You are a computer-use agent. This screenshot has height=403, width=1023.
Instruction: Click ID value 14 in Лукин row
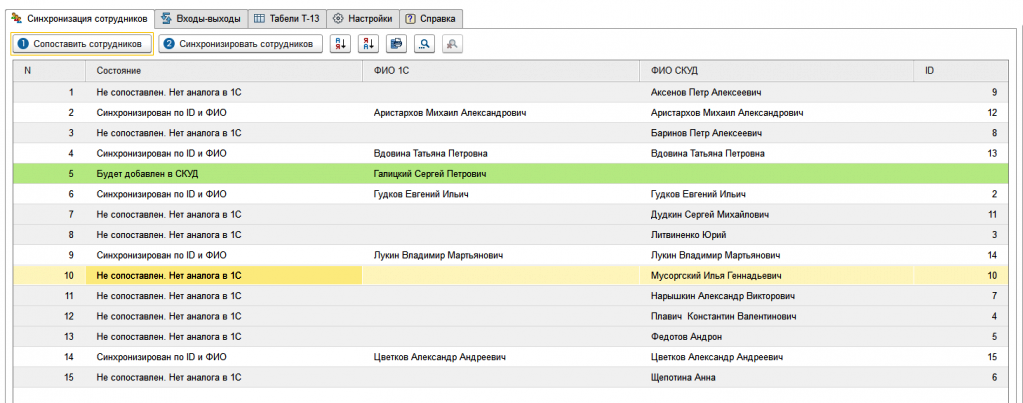point(992,255)
